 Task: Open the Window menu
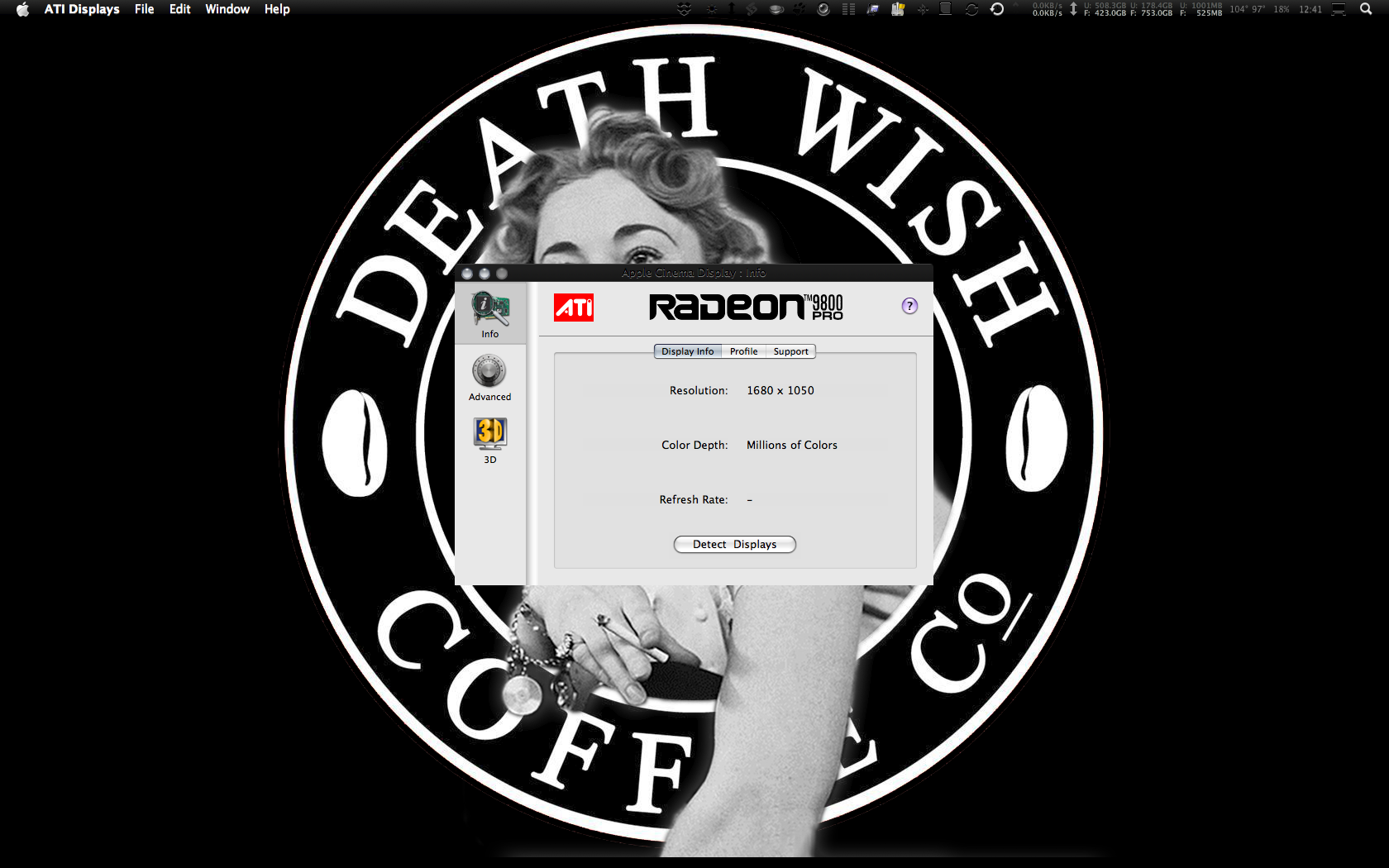tap(227, 9)
